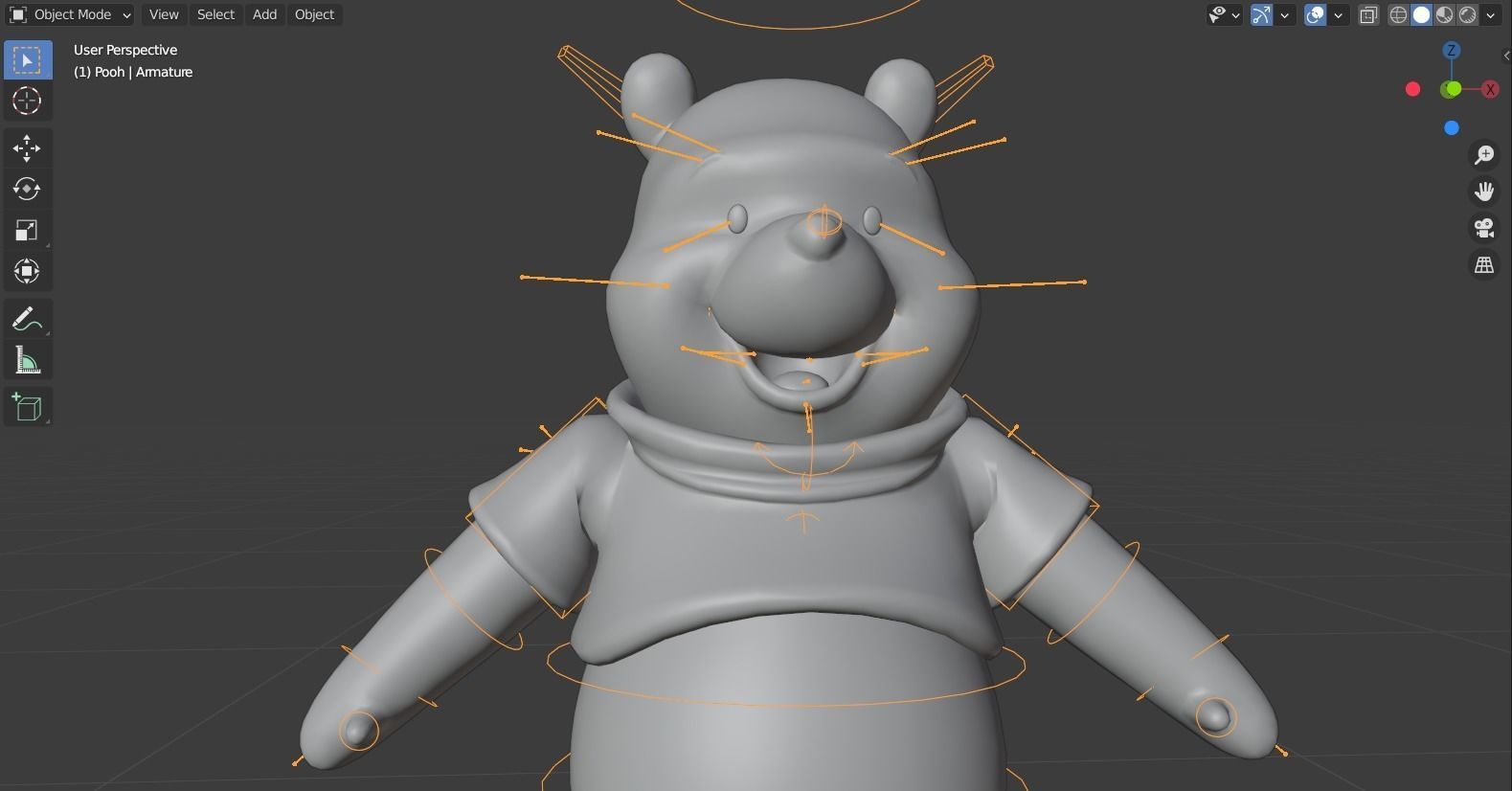Open the Object menu

(x=314, y=14)
